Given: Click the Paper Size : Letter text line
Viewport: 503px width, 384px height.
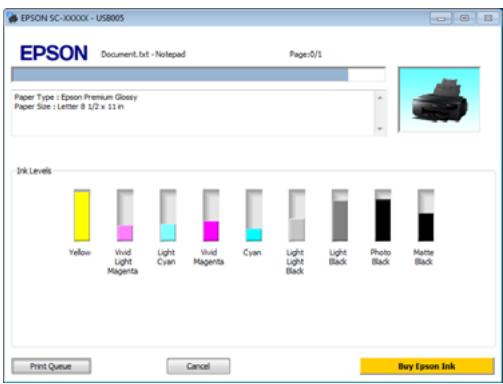Looking at the screenshot, I should pos(69,107).
